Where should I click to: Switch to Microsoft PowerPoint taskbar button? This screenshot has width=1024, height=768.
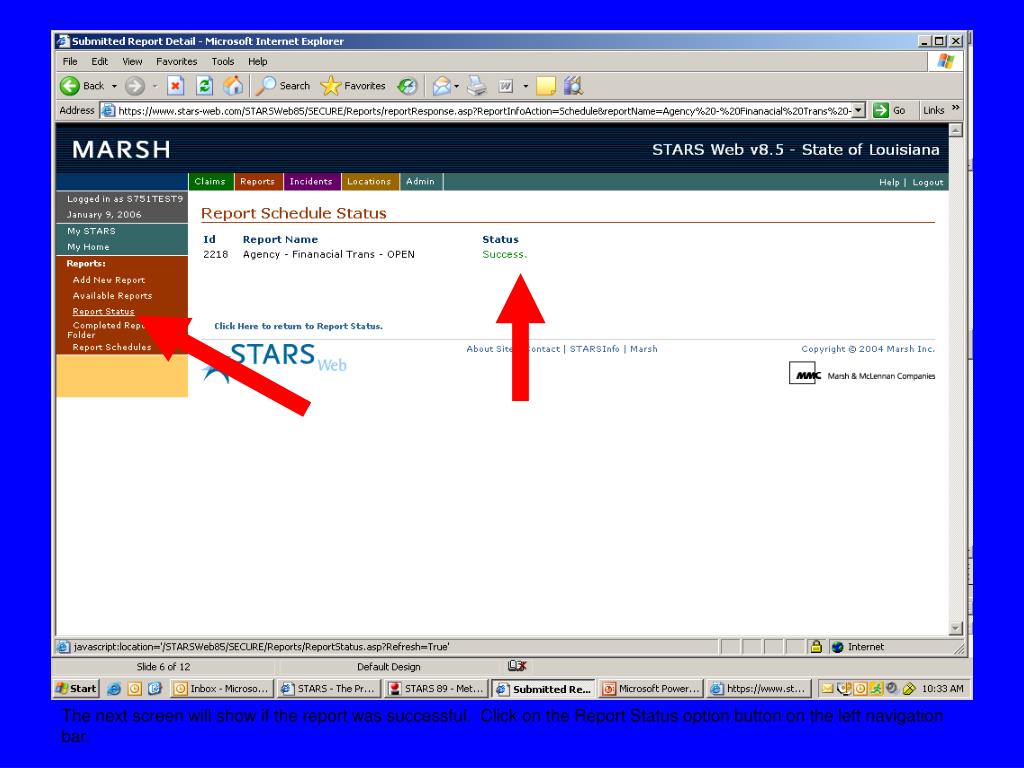651,688
